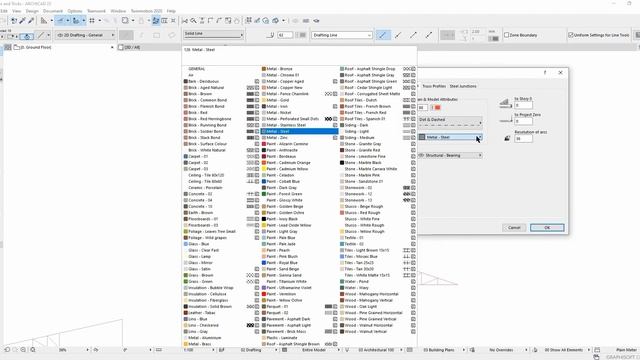Click the zoom out magnifier icon in bottom bar
The image size is (640, 360).
pyautogui.click(x=23, y=350)
